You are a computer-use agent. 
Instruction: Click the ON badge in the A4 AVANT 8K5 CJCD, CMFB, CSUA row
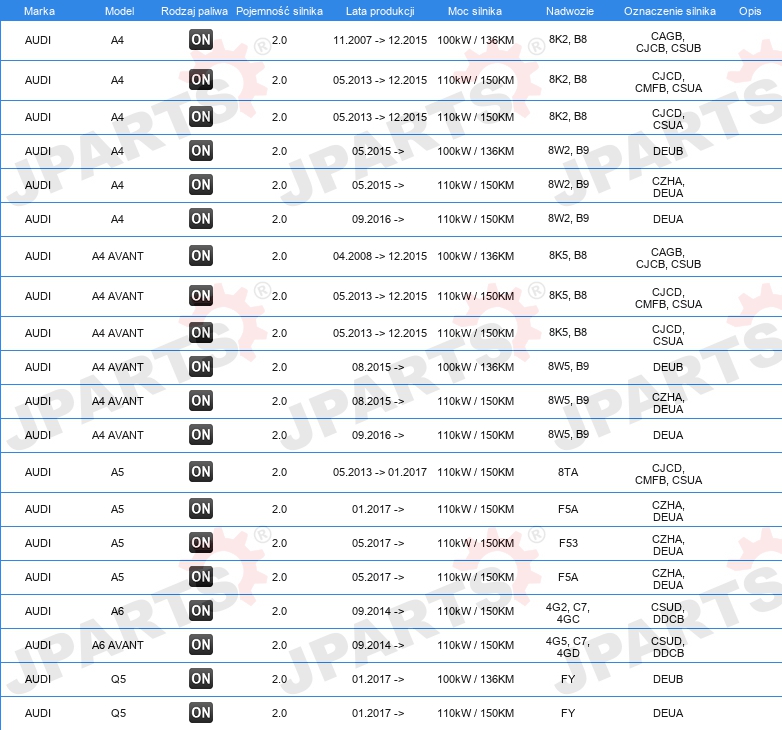pos(201,296)
